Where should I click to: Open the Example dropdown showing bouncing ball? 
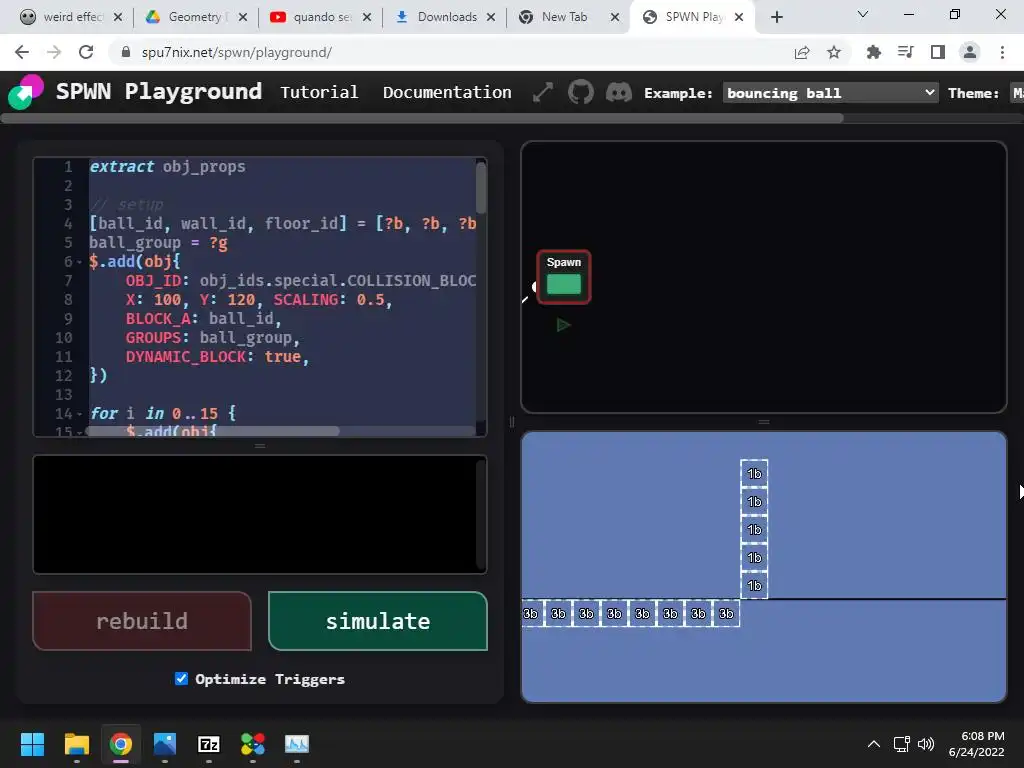(831, 93)
